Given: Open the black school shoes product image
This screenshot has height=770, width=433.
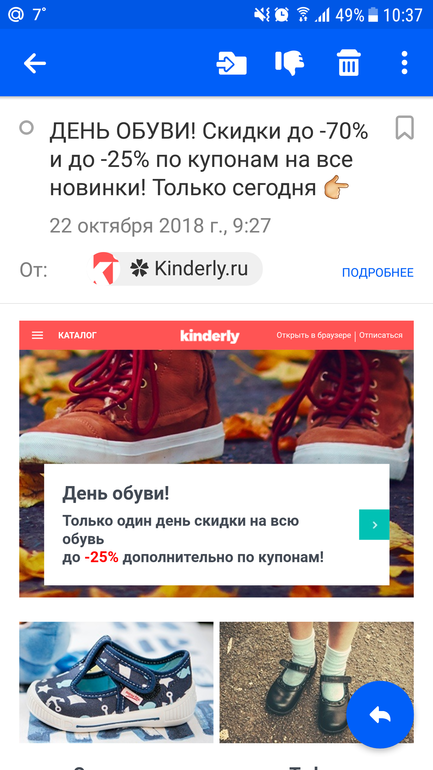Looking at the screenshot, I should coord(316,682).
